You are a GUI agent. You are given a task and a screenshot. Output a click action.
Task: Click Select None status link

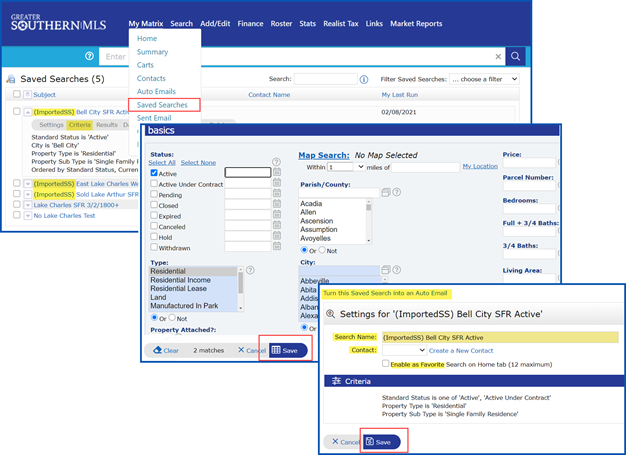198,162
